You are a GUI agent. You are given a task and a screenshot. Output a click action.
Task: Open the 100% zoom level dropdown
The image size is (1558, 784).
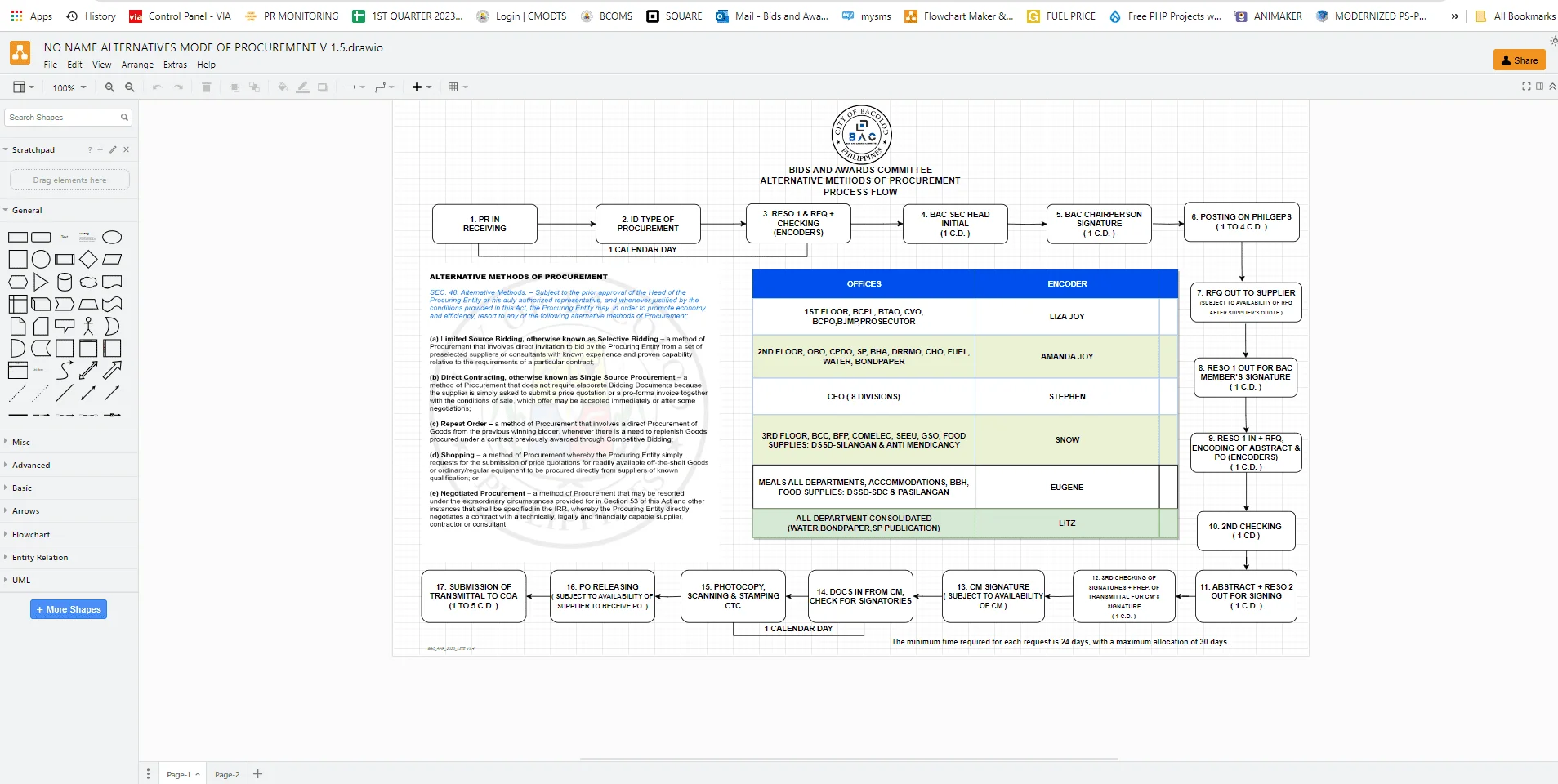[x=69, y=87]
